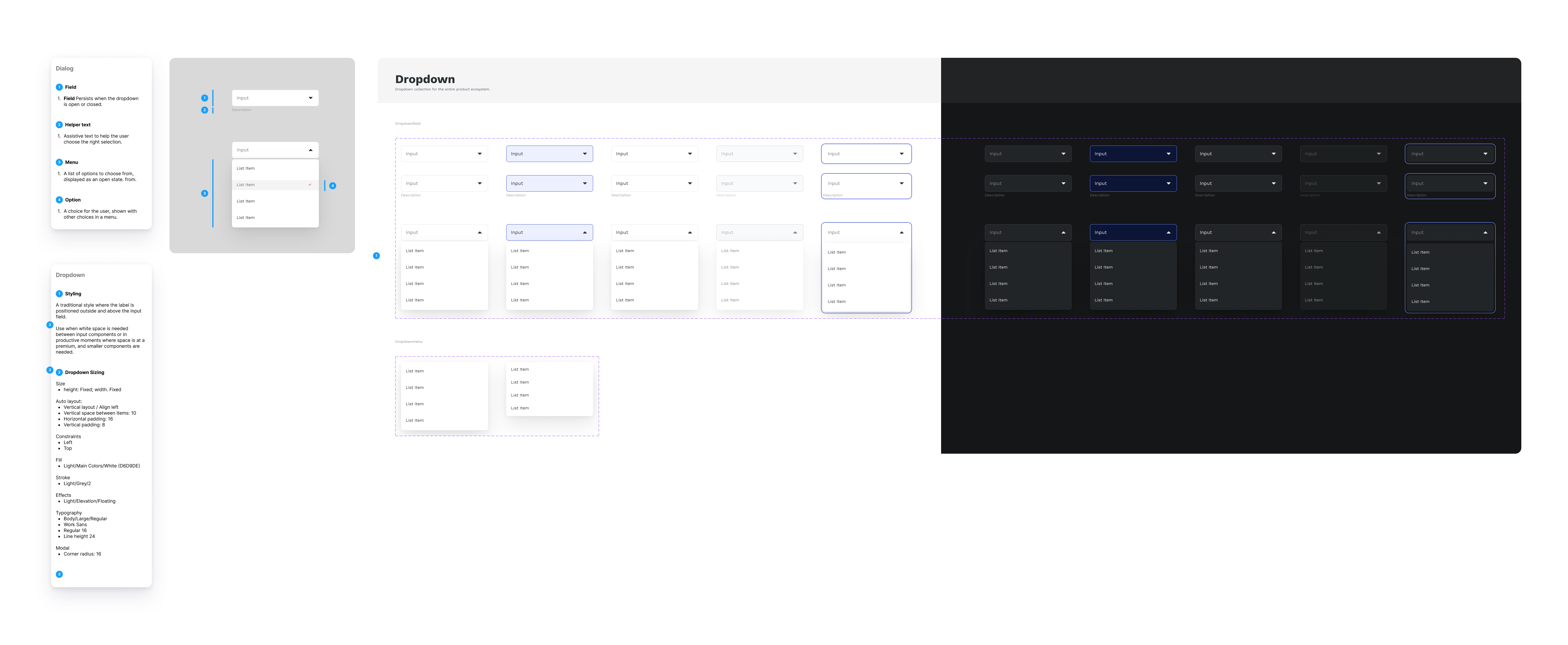Click up caret of dark navy-filled open dropdown
The width and height of the screenshot is (1568, 645).
[1169, 232]
